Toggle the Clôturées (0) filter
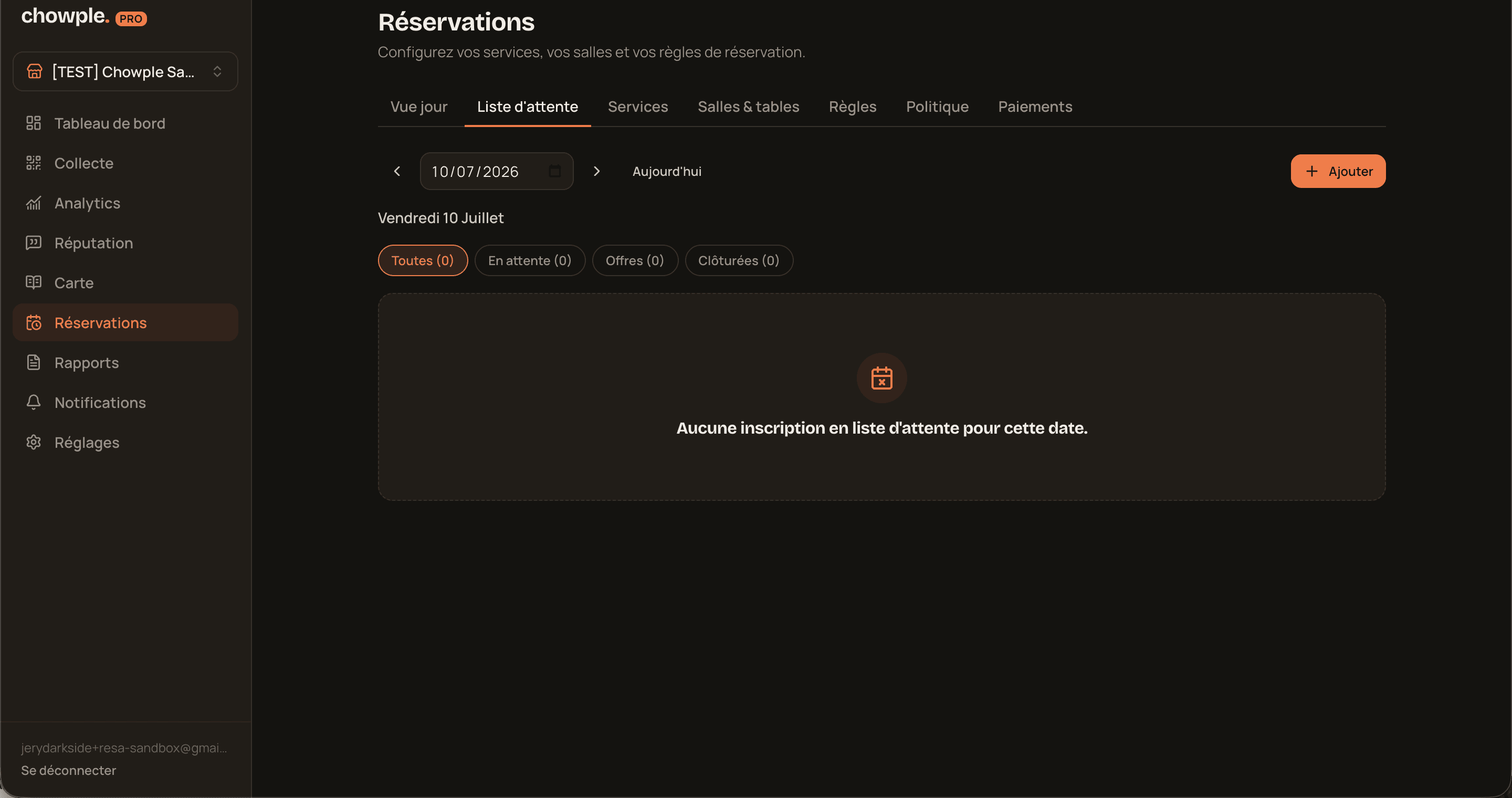 tap(739, 260)
